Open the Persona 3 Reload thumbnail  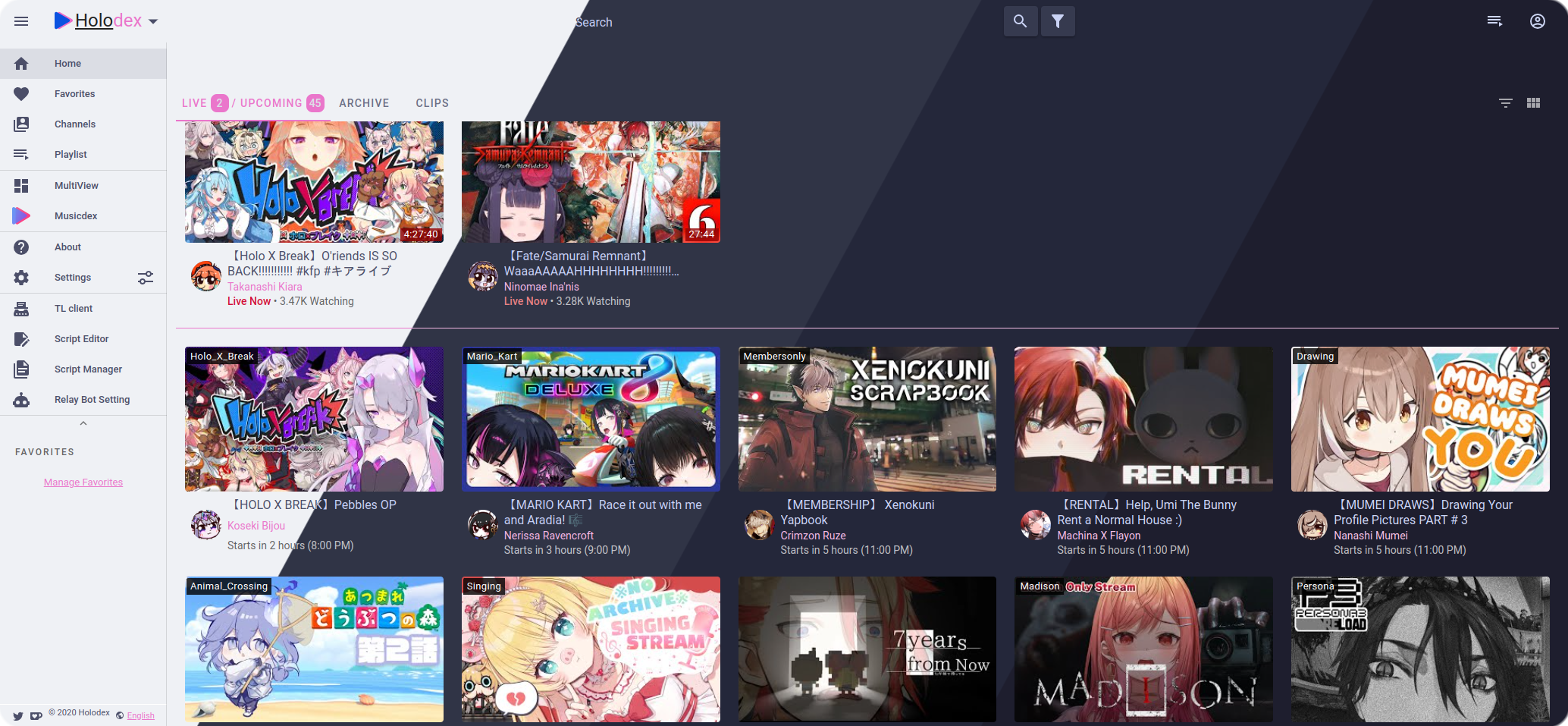coord(1420,649)
